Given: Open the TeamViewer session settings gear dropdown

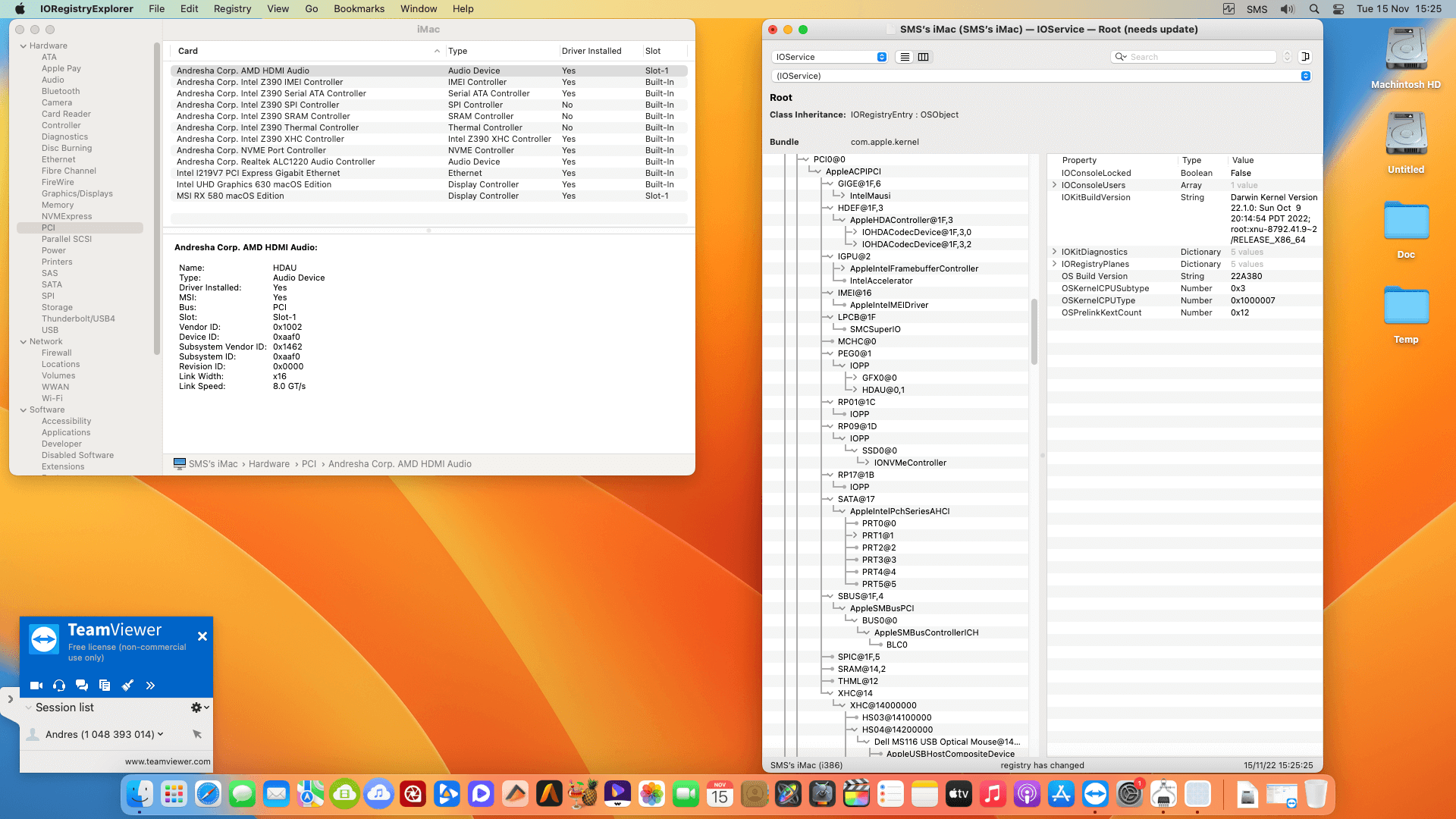Looking at the screenshot, I should [200, 708].
